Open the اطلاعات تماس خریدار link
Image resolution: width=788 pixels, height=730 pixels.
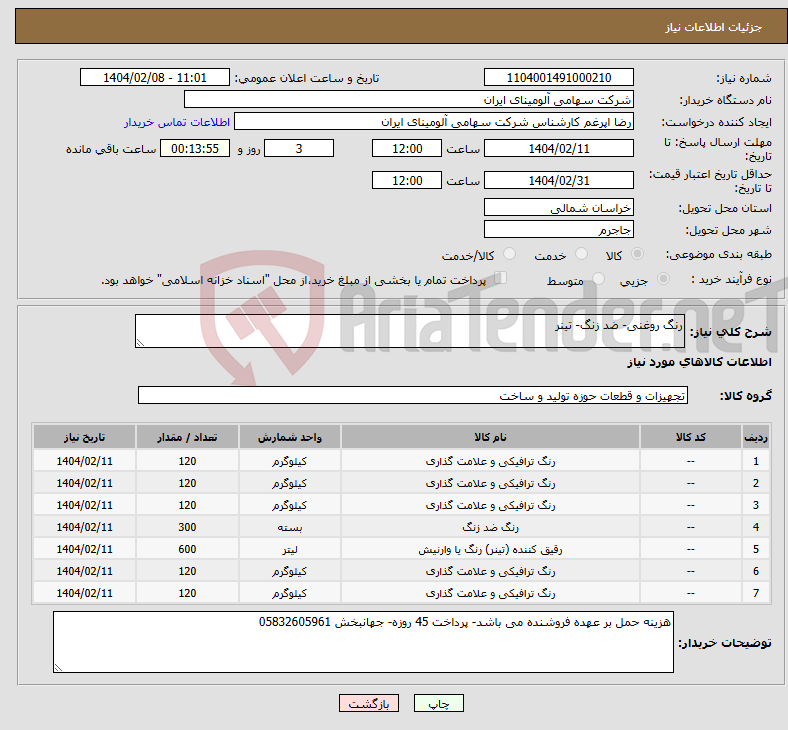[177, 122]
